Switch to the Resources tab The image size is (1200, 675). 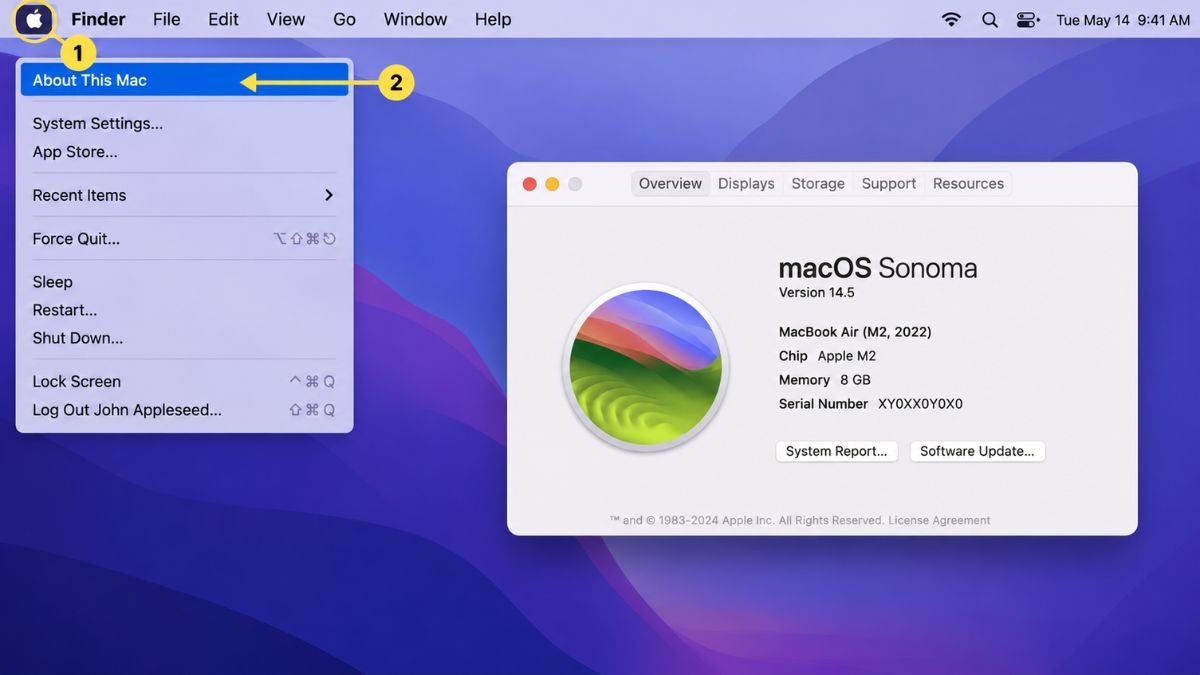click(968, 184)
